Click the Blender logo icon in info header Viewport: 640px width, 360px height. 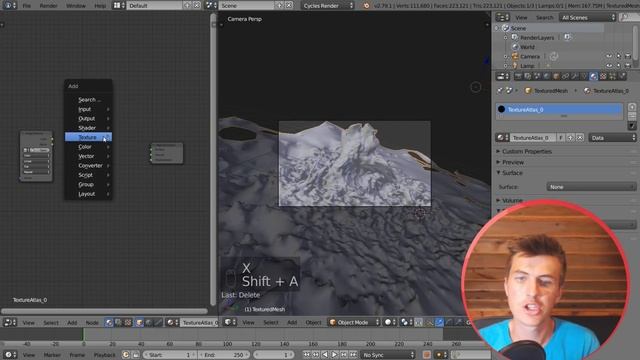pyautogui.click(x=366, y=6)
